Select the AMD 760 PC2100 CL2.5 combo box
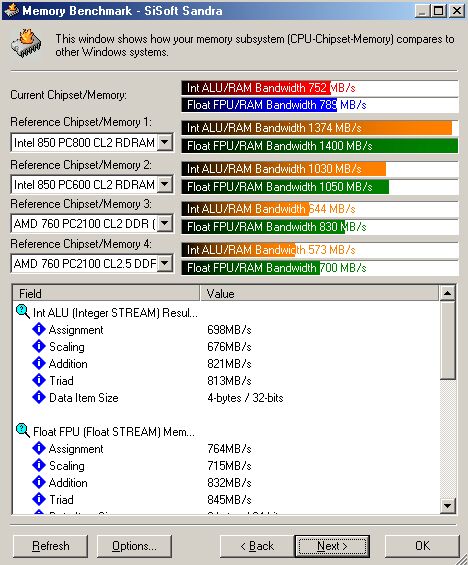 pos(92,264)
